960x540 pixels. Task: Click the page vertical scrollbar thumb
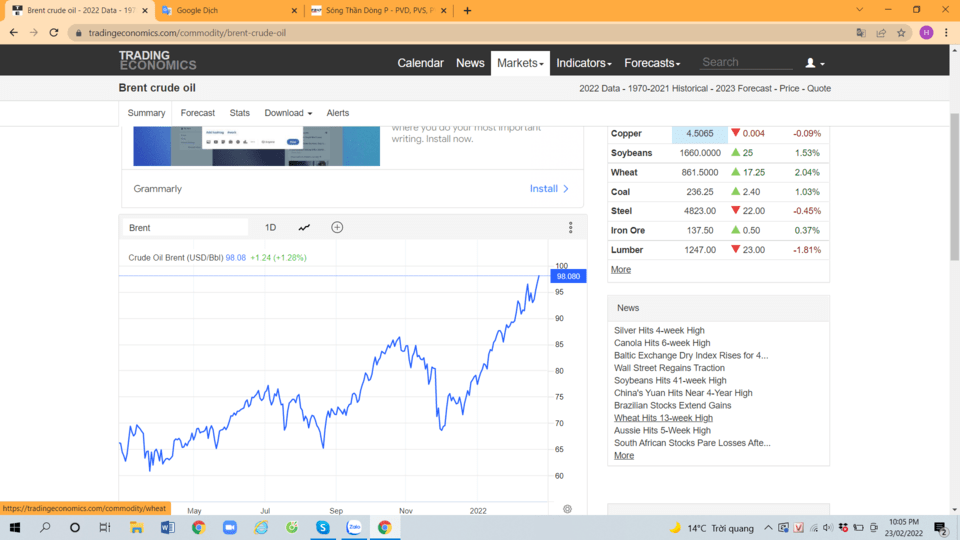tap(954, 187)
